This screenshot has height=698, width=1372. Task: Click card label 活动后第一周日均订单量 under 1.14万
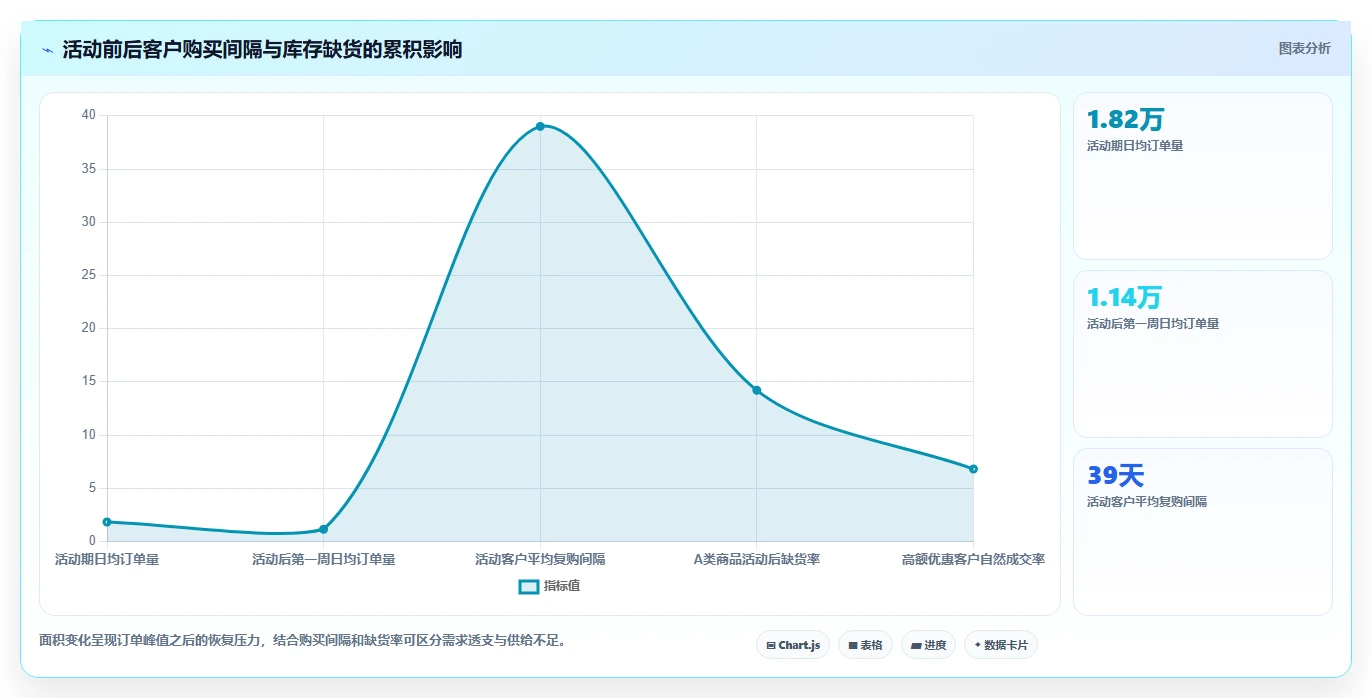tap(1153, 324)
